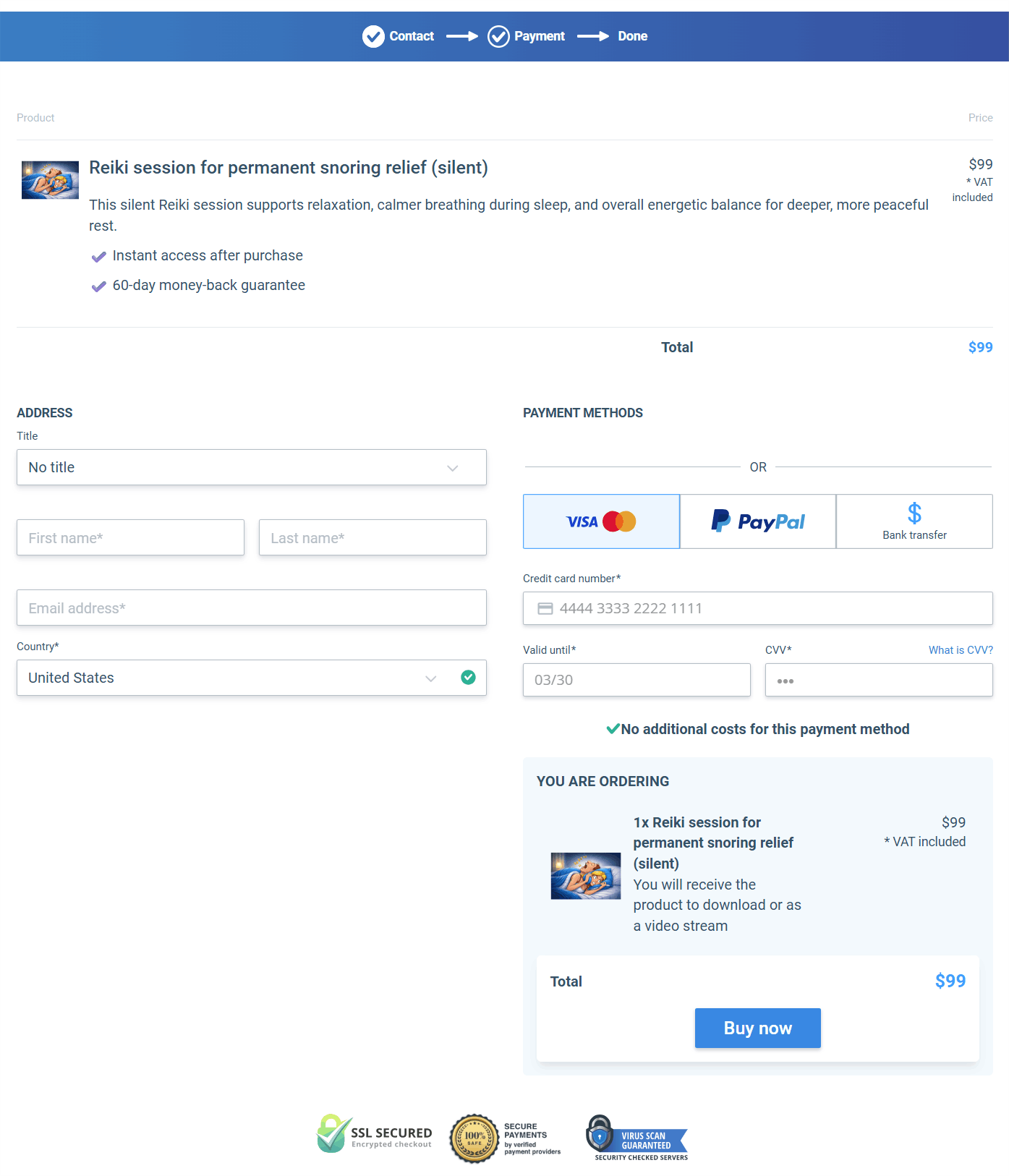Choose Bank transfer payment option

pyautogui.click(x=914, y=521)
